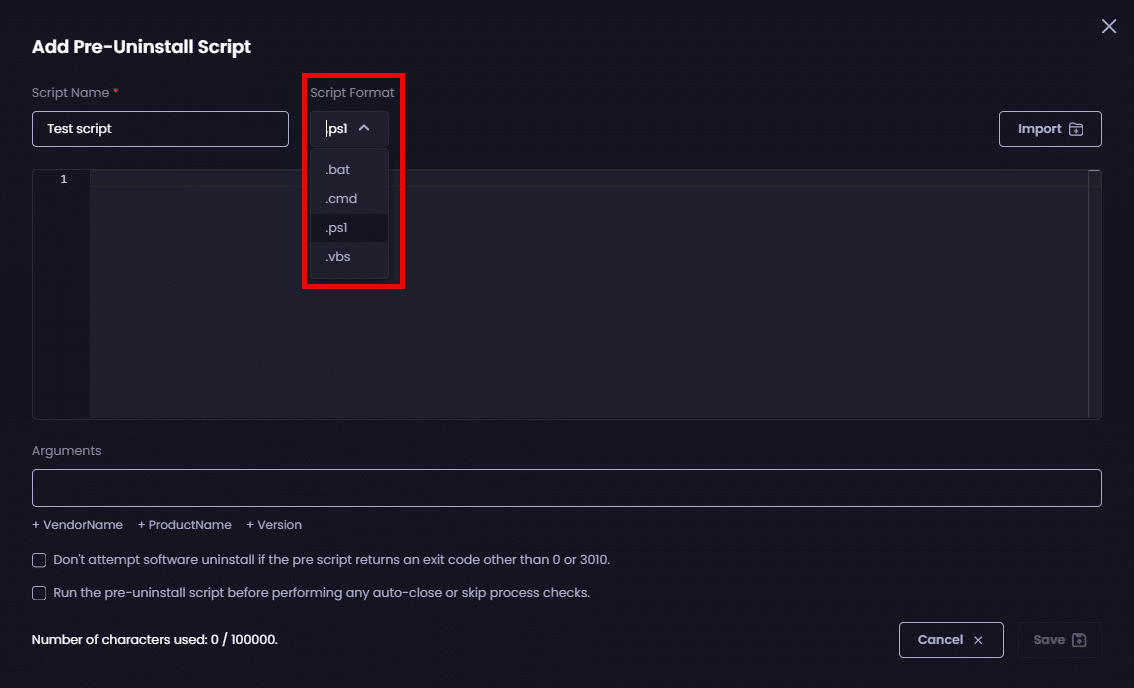Collapse the Script Format chevron arrow
This screenshot has width=1134, height=688.
(364, 128)
